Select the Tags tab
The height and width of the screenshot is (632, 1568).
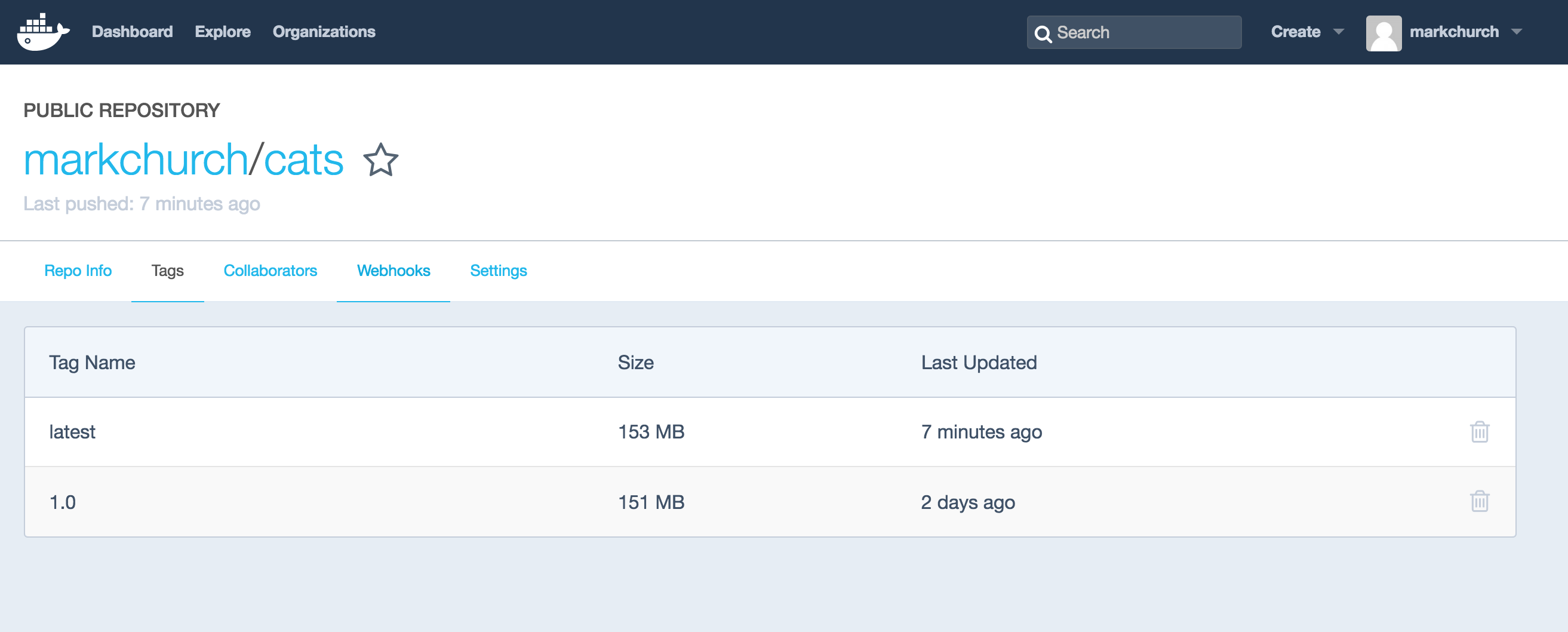tap(167, 271)
